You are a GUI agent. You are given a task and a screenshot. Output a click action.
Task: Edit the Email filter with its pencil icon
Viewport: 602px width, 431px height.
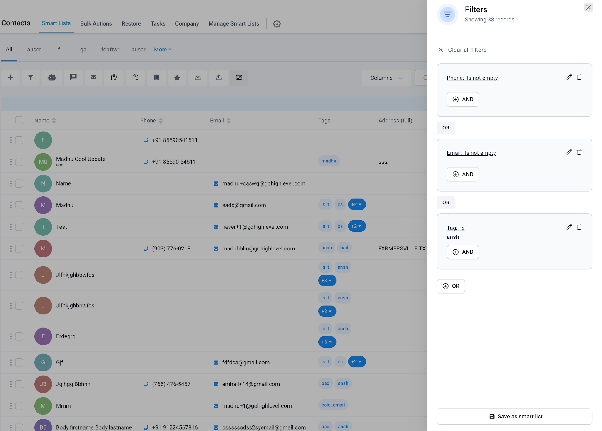569,152
